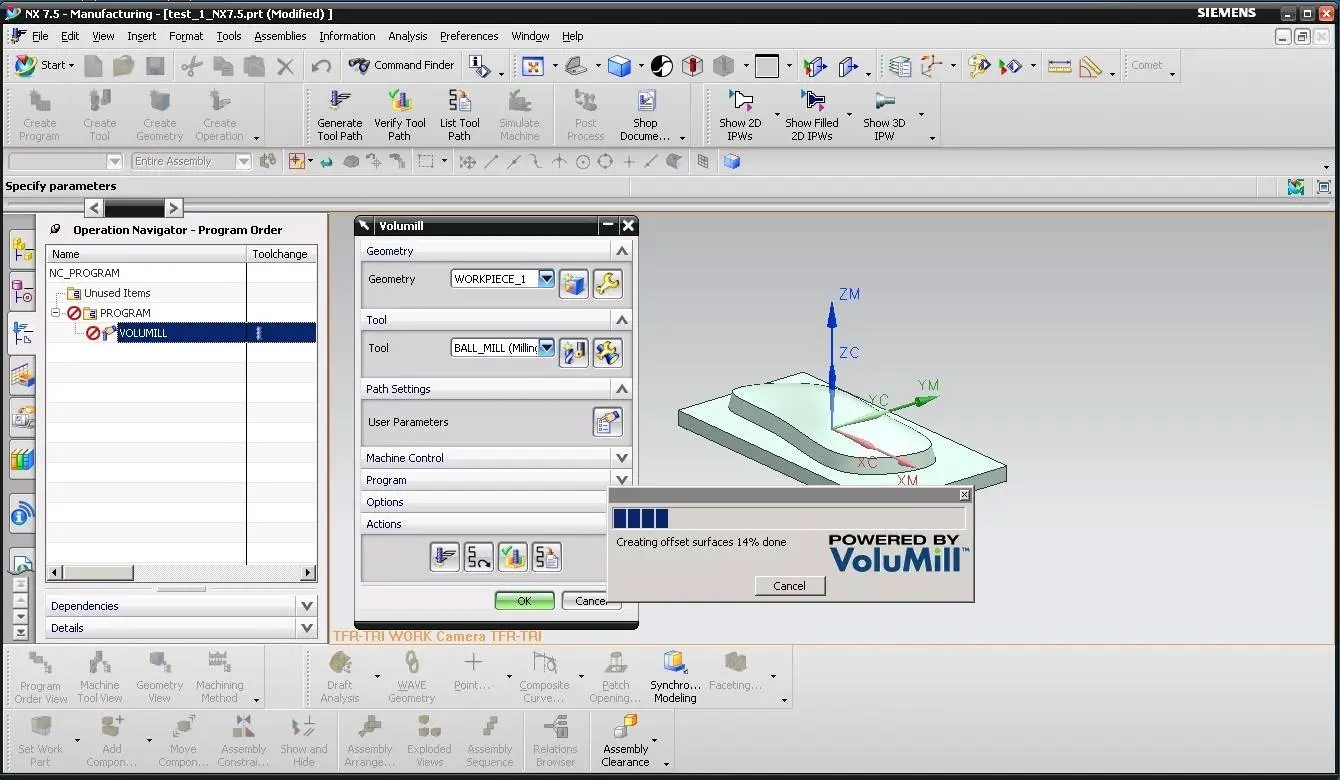This screenshot has height=780, width=1340.
Task: Click the shaded rendering style icon
Action: 620,66
